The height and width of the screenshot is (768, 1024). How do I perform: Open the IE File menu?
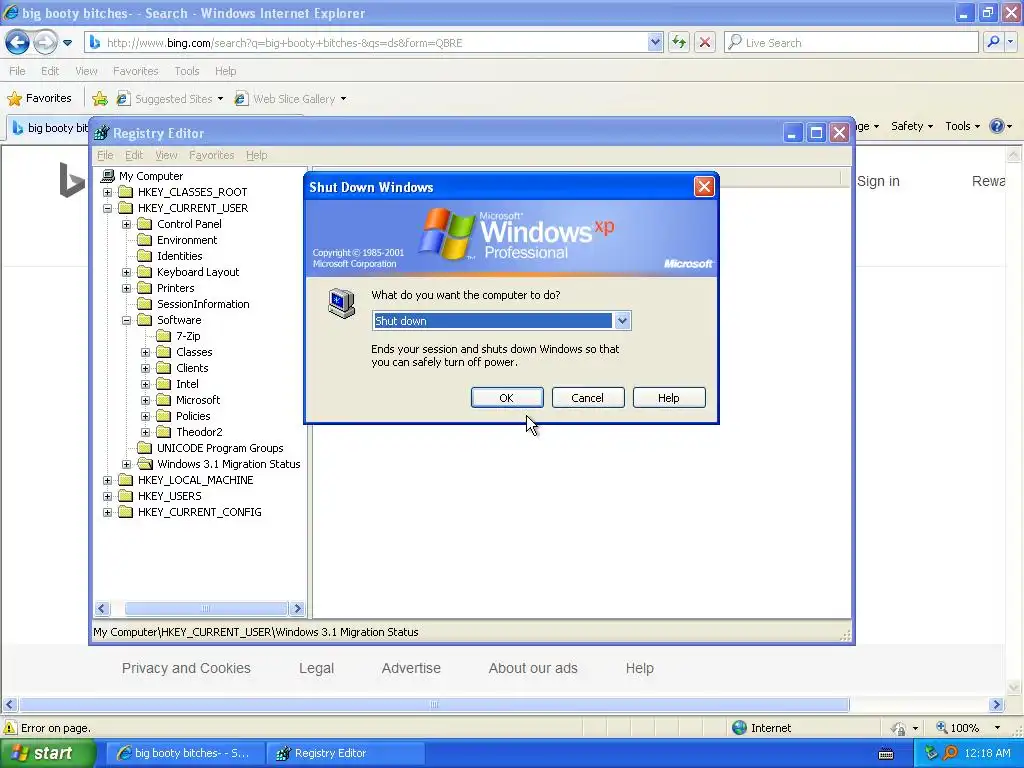coord(18,71)
